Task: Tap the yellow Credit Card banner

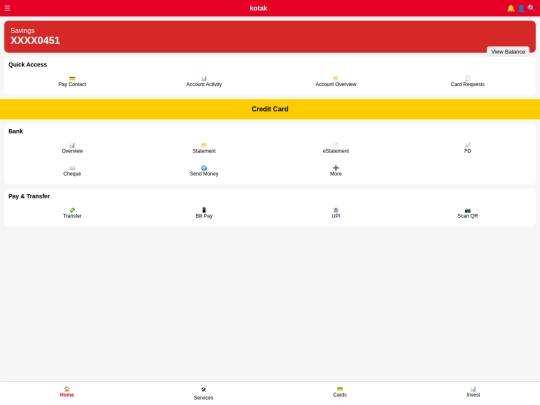Action: coord(270,109)
